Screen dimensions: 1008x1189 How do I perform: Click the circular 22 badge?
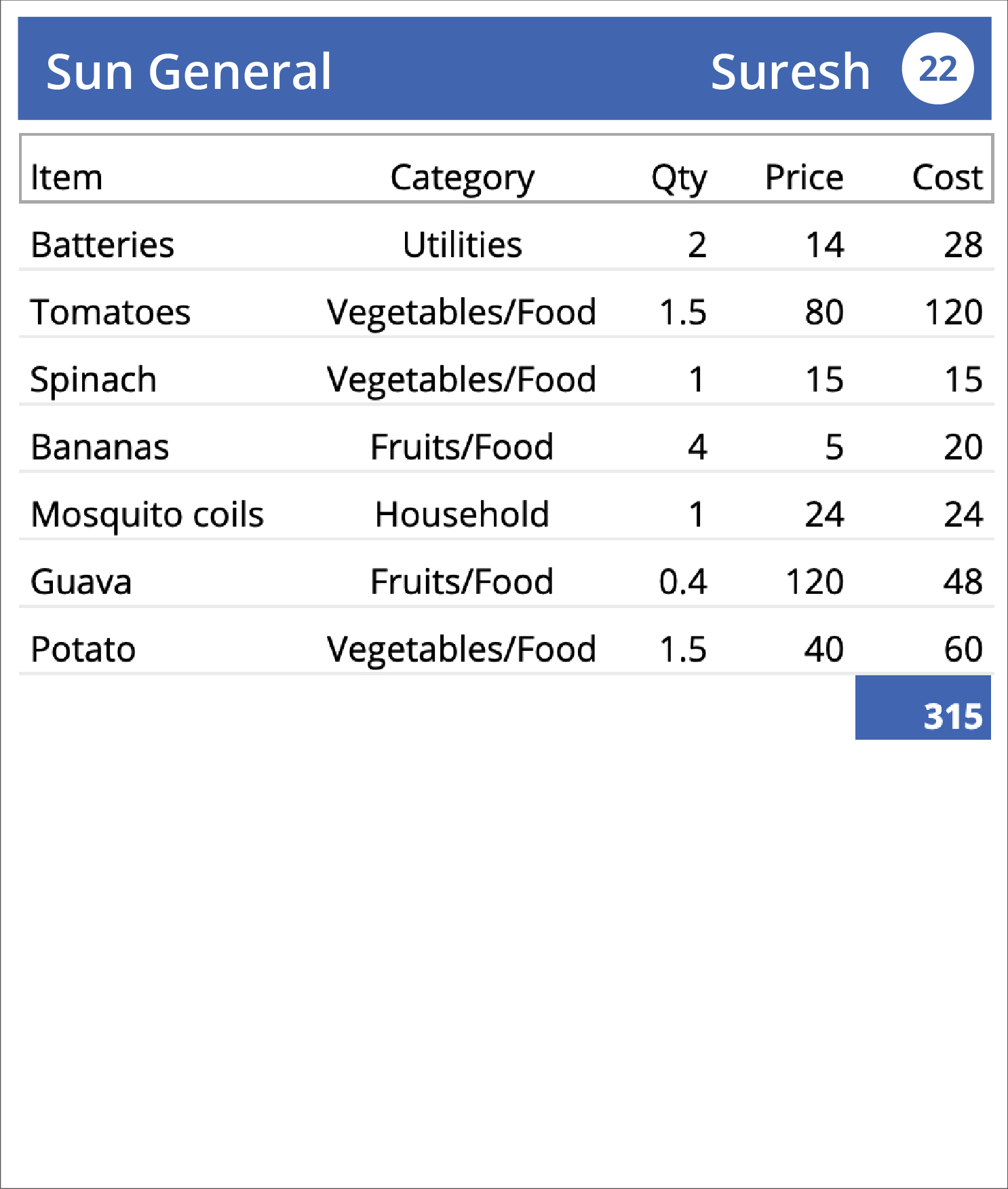pyautogui.click(x=937, y=69)
